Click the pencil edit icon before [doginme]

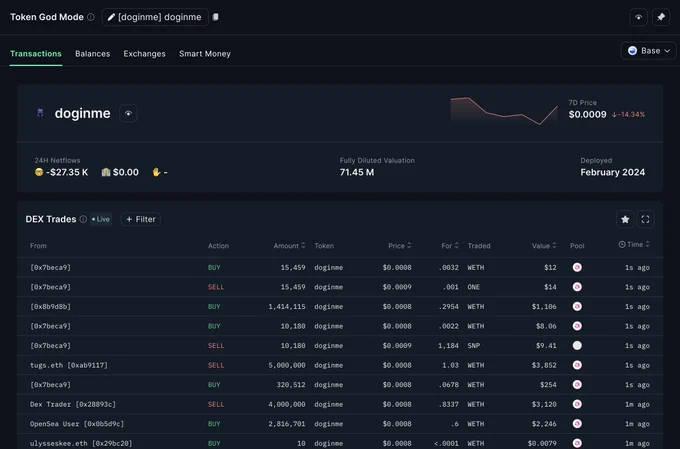(111, 17)
